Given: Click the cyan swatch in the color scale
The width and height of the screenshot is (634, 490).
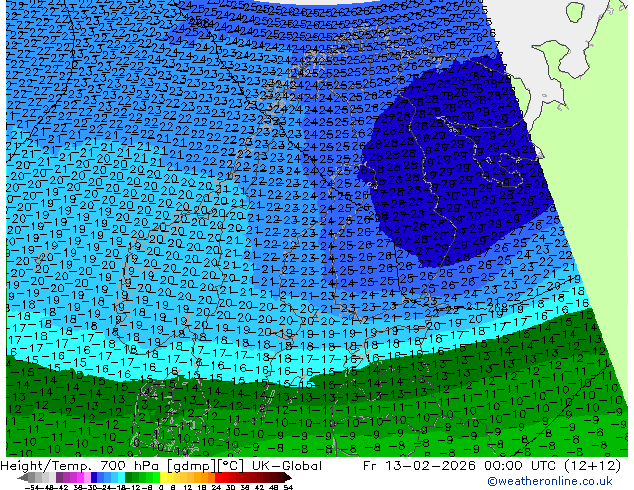Looking at the screenshot, I should (x=121, y=477).
